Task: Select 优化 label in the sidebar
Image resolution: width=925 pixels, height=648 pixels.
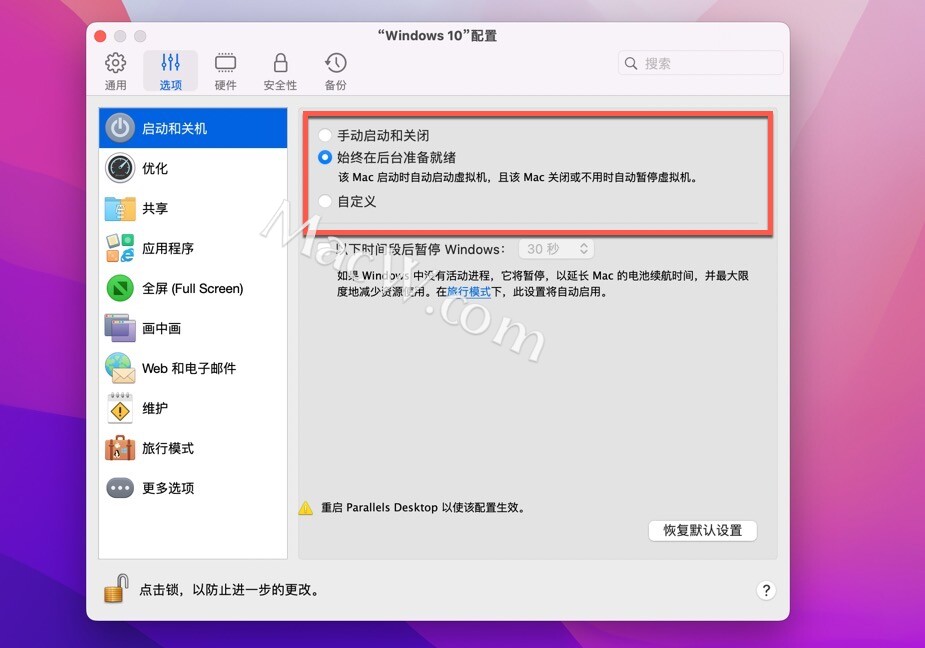Action: [155, 168]
